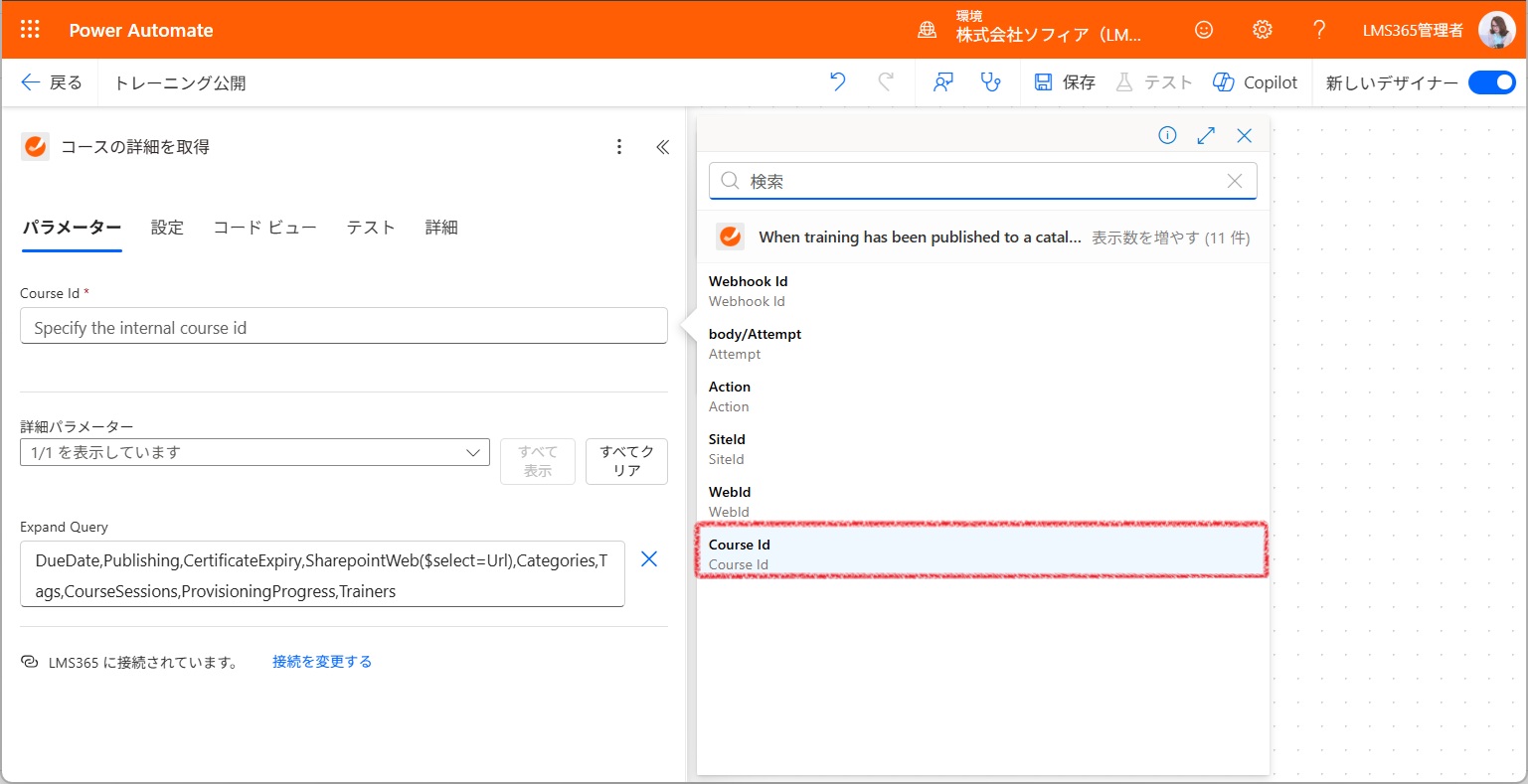Collapse the action panel with double chevron
1528x784 pixels.
(663, 147)
